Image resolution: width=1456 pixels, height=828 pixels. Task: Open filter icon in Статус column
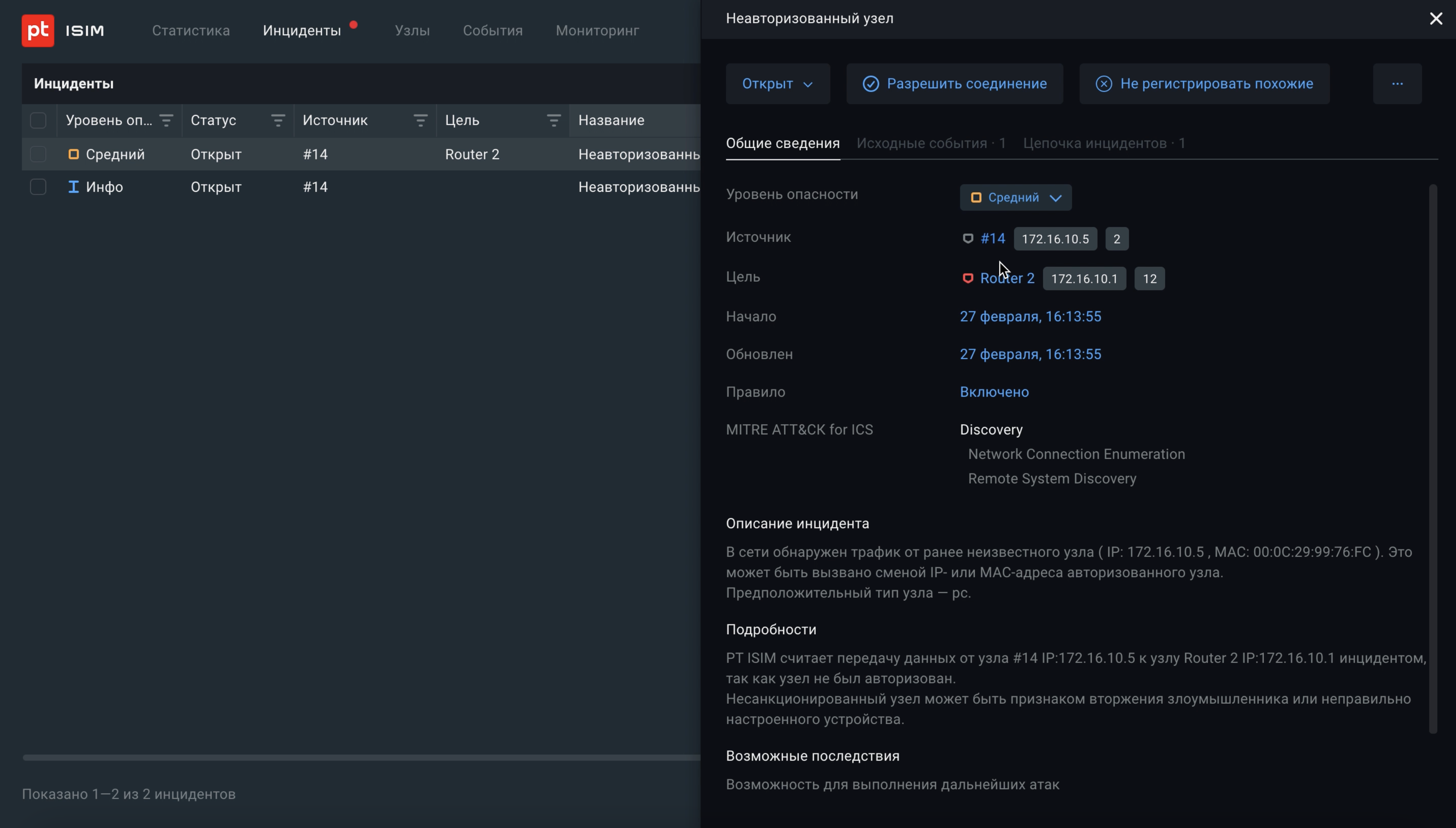coord(278,120)
